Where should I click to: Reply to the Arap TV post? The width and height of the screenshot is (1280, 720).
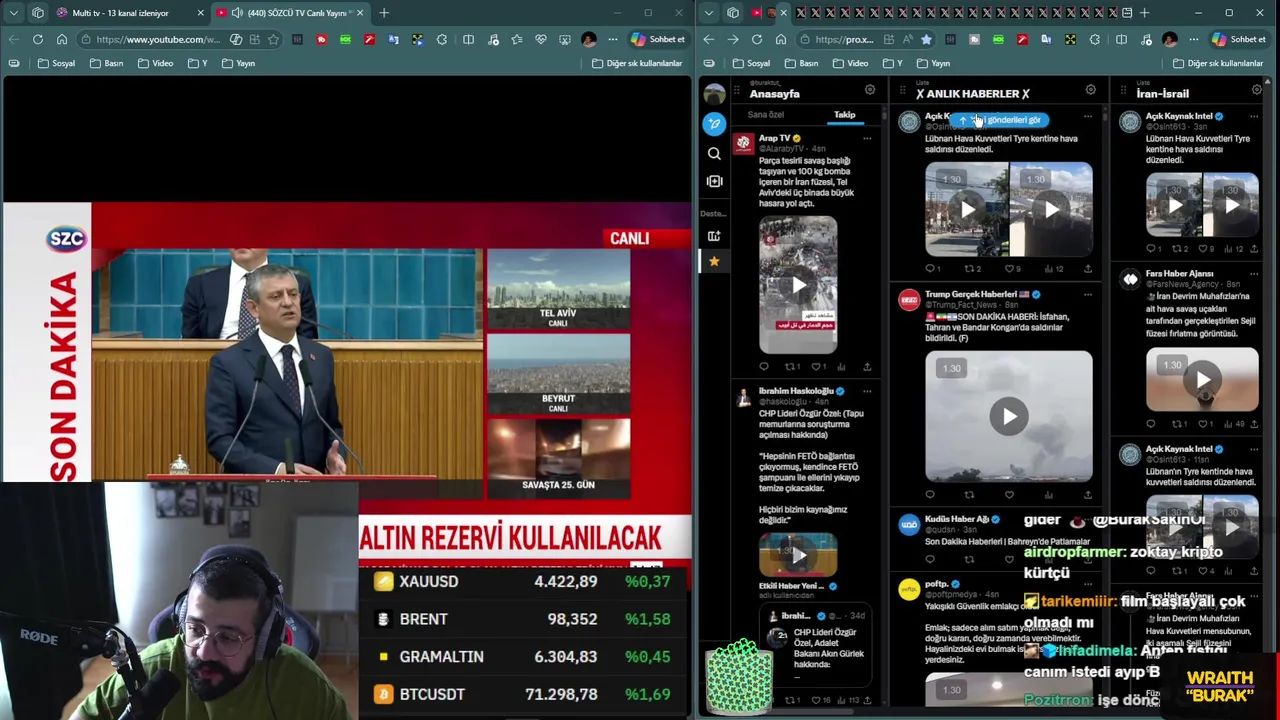(764, 366)
